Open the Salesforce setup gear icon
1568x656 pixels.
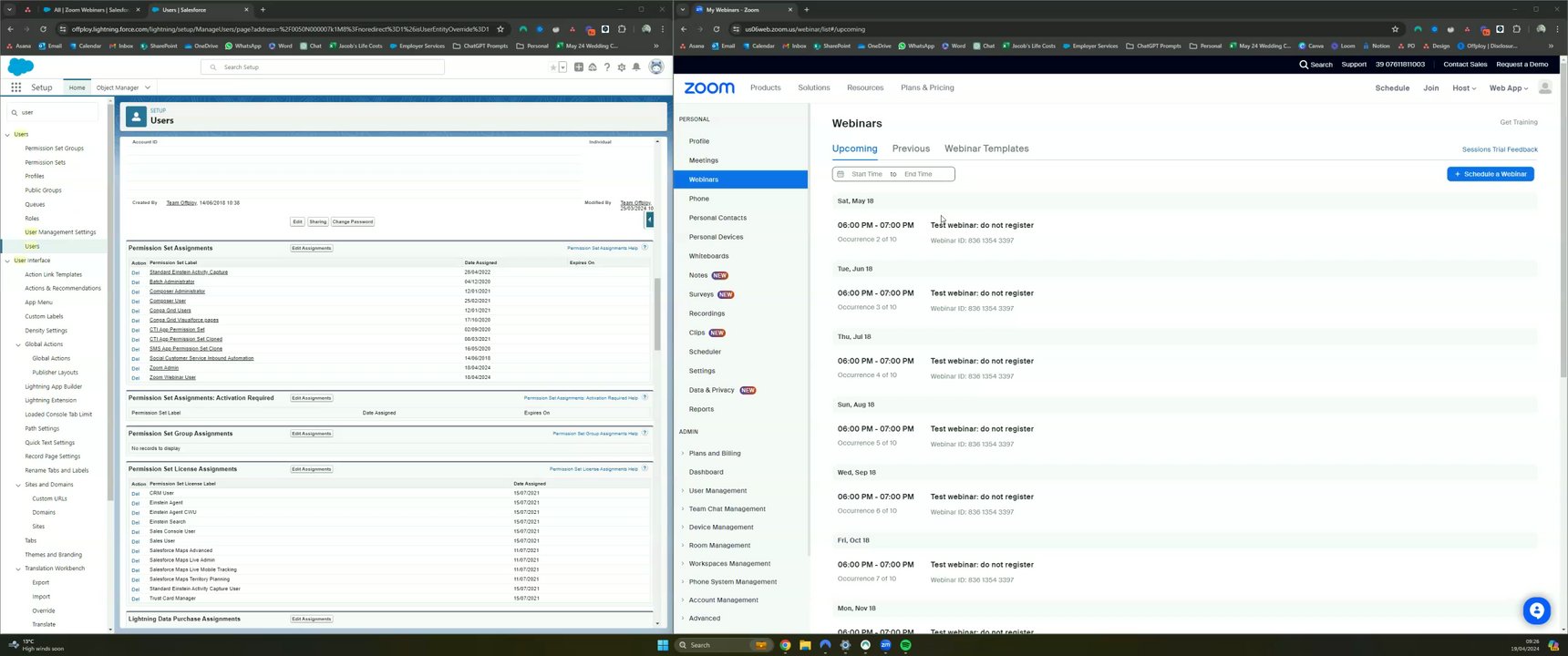(622, 67)
